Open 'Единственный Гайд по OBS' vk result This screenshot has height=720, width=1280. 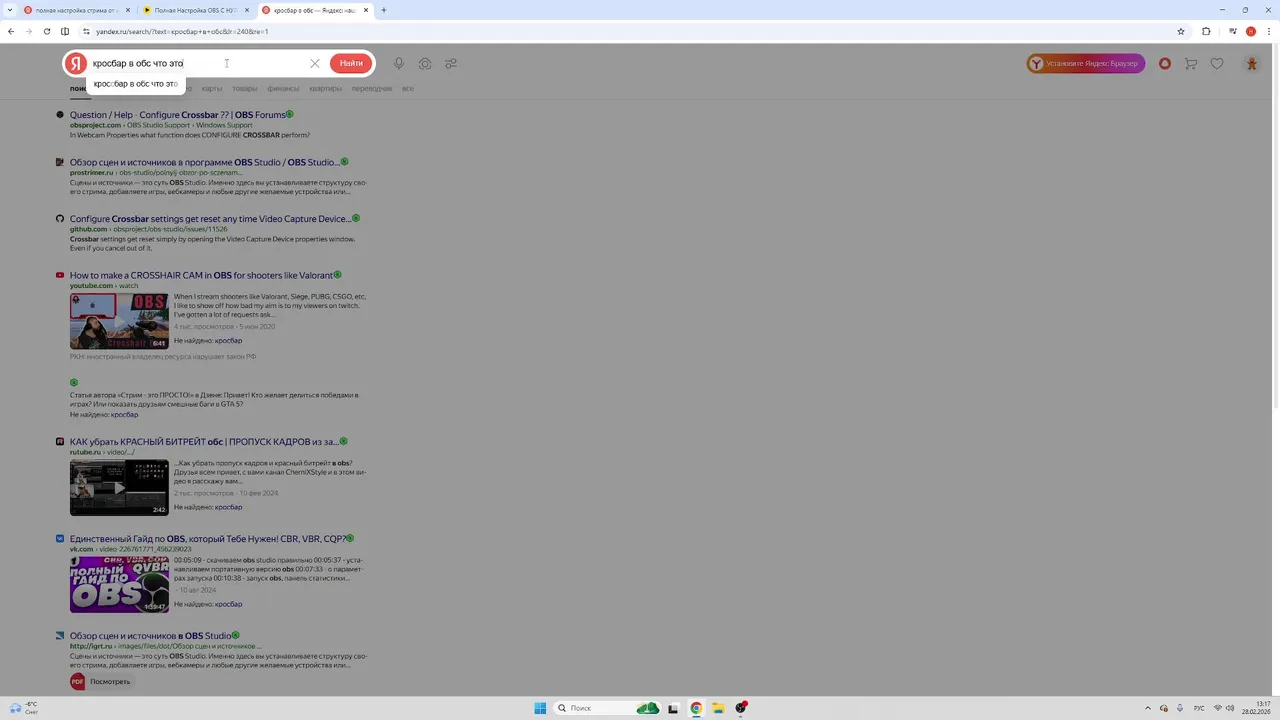coord(207,539)
